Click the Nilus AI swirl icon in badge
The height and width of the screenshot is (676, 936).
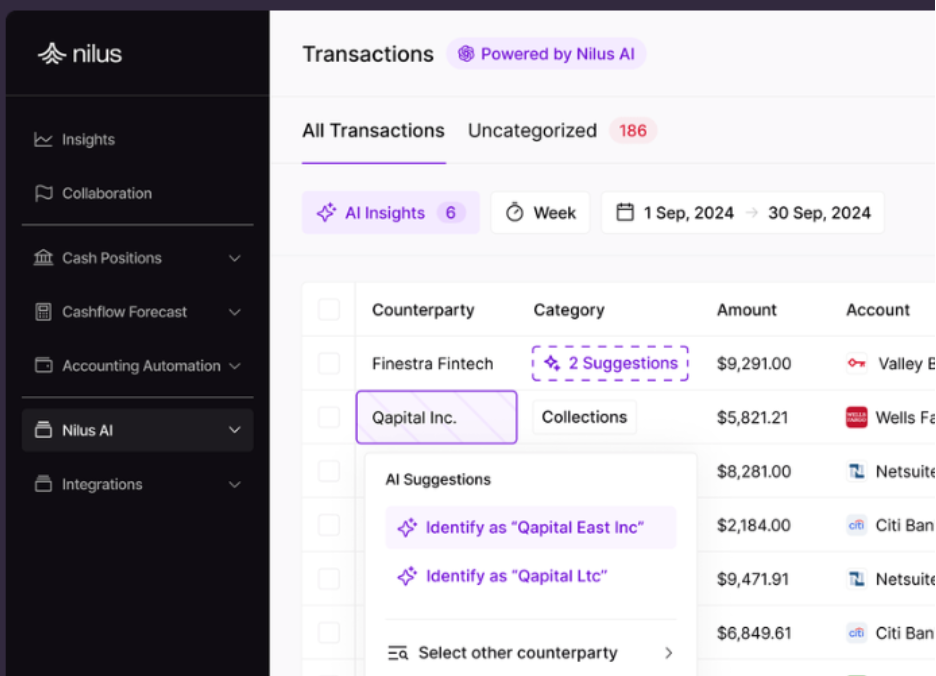[x=466, y=54]
